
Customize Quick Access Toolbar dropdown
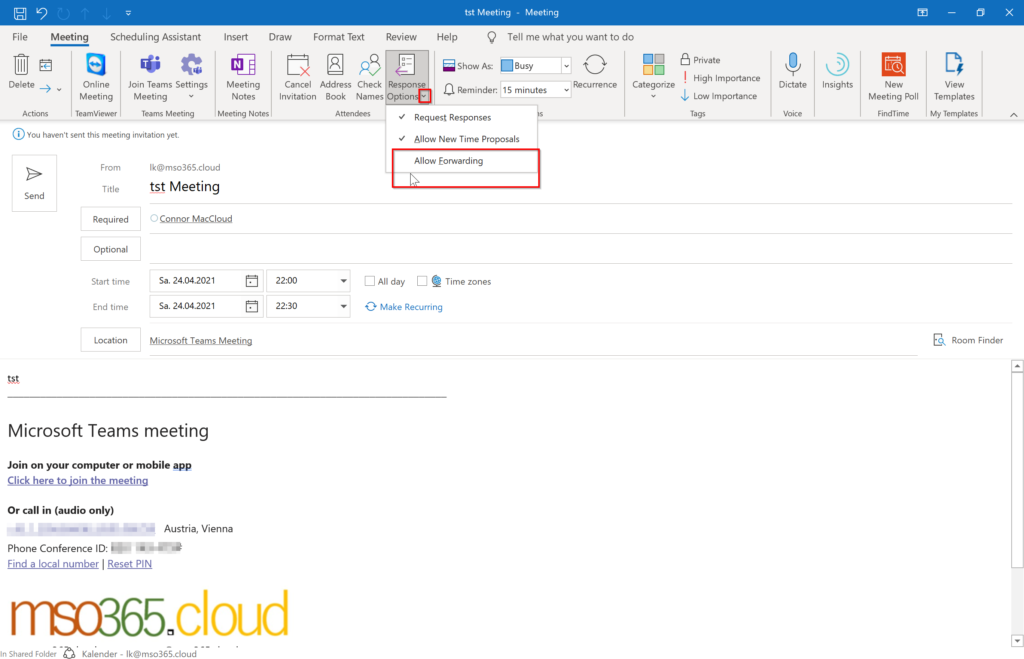[128, 12]
